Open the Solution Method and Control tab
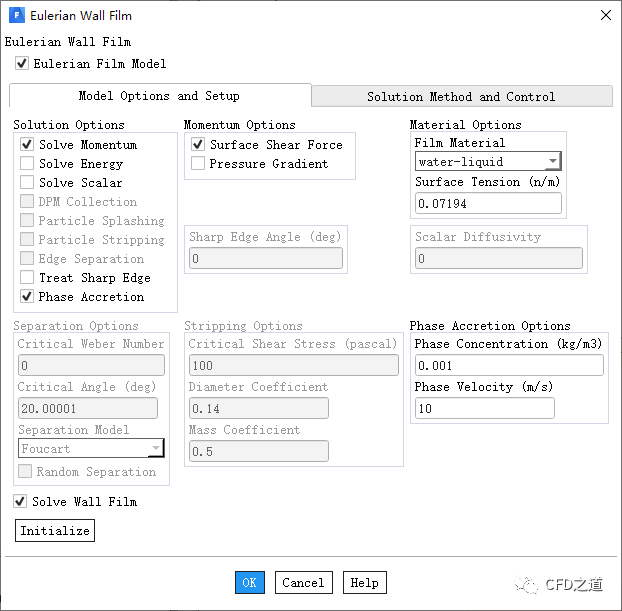The width and height of the screenshot is (622, 611). click(461, 96)
